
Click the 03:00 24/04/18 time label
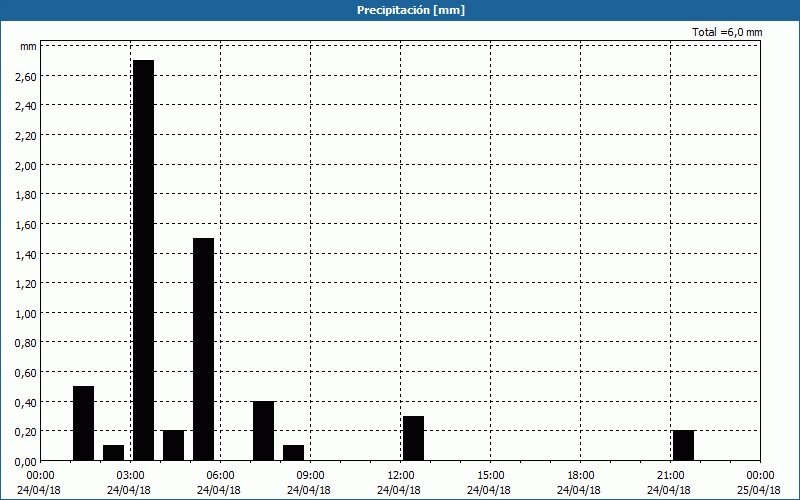[x=129, y=483]
